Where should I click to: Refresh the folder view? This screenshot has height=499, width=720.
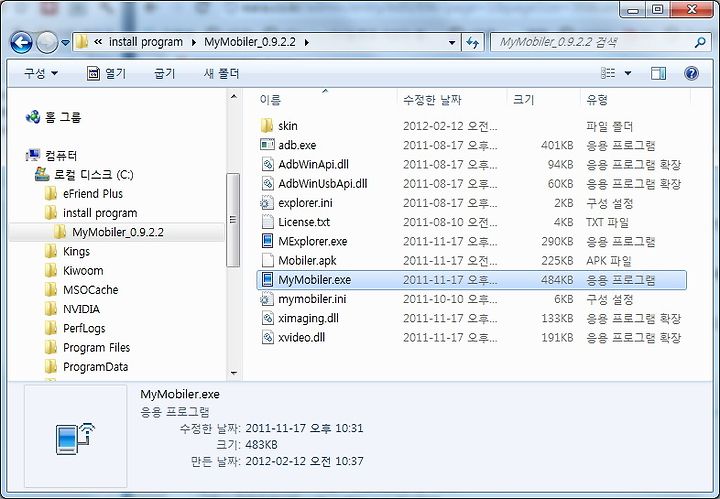[472, 43]
